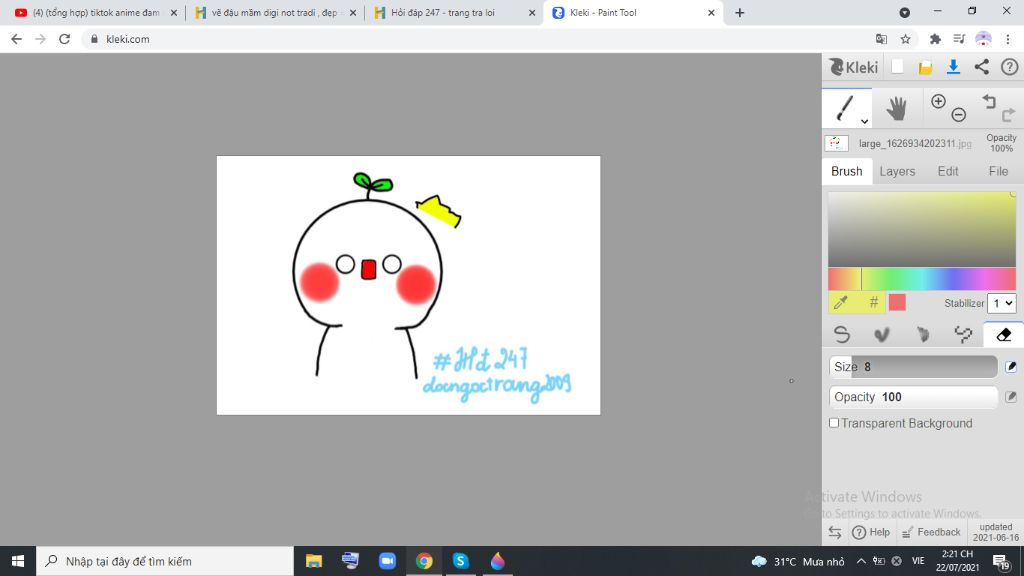Show hidden system tray icons

861,561
